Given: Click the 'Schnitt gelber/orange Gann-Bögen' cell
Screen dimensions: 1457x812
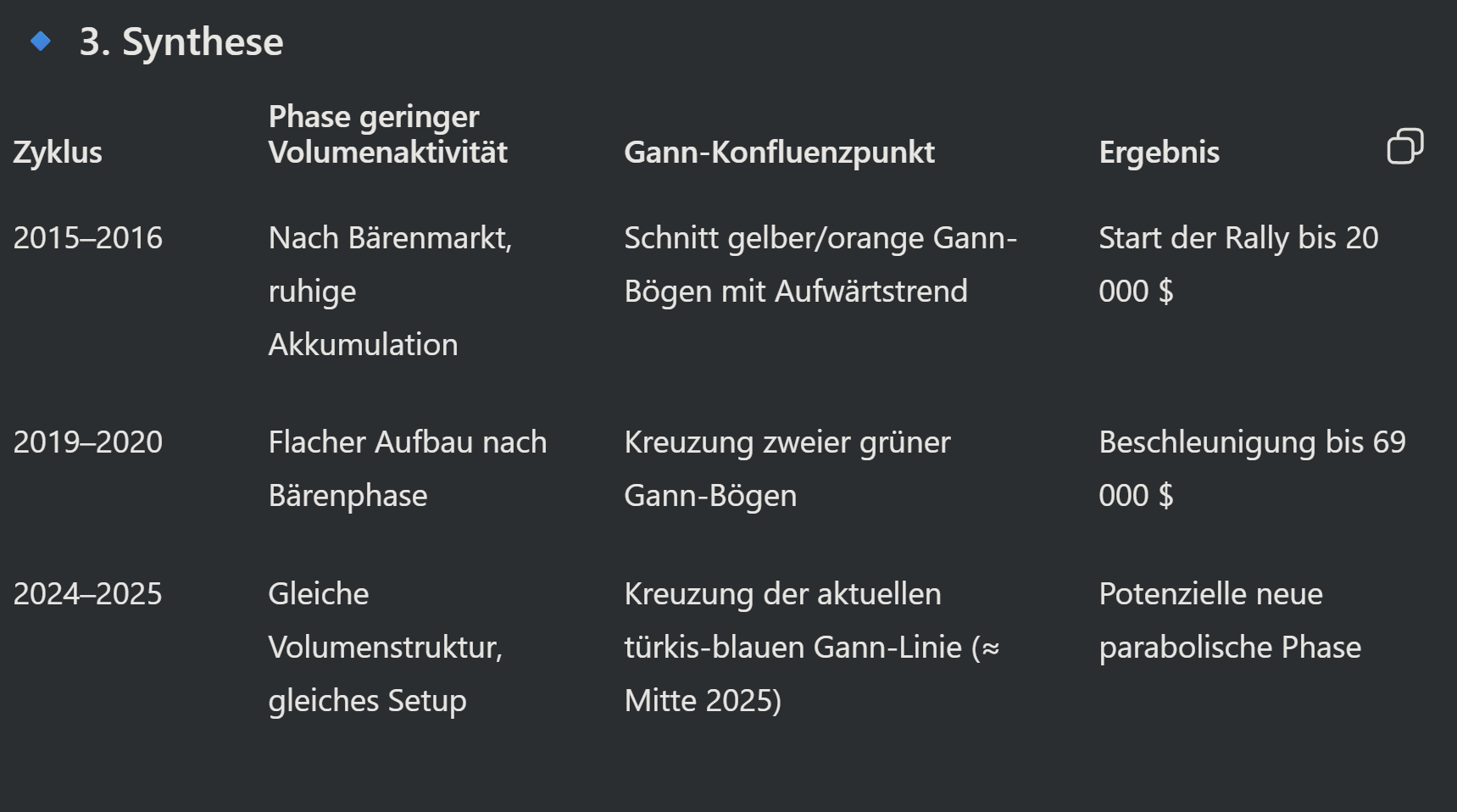Looking at the screenshot, I should pos(820,264).
